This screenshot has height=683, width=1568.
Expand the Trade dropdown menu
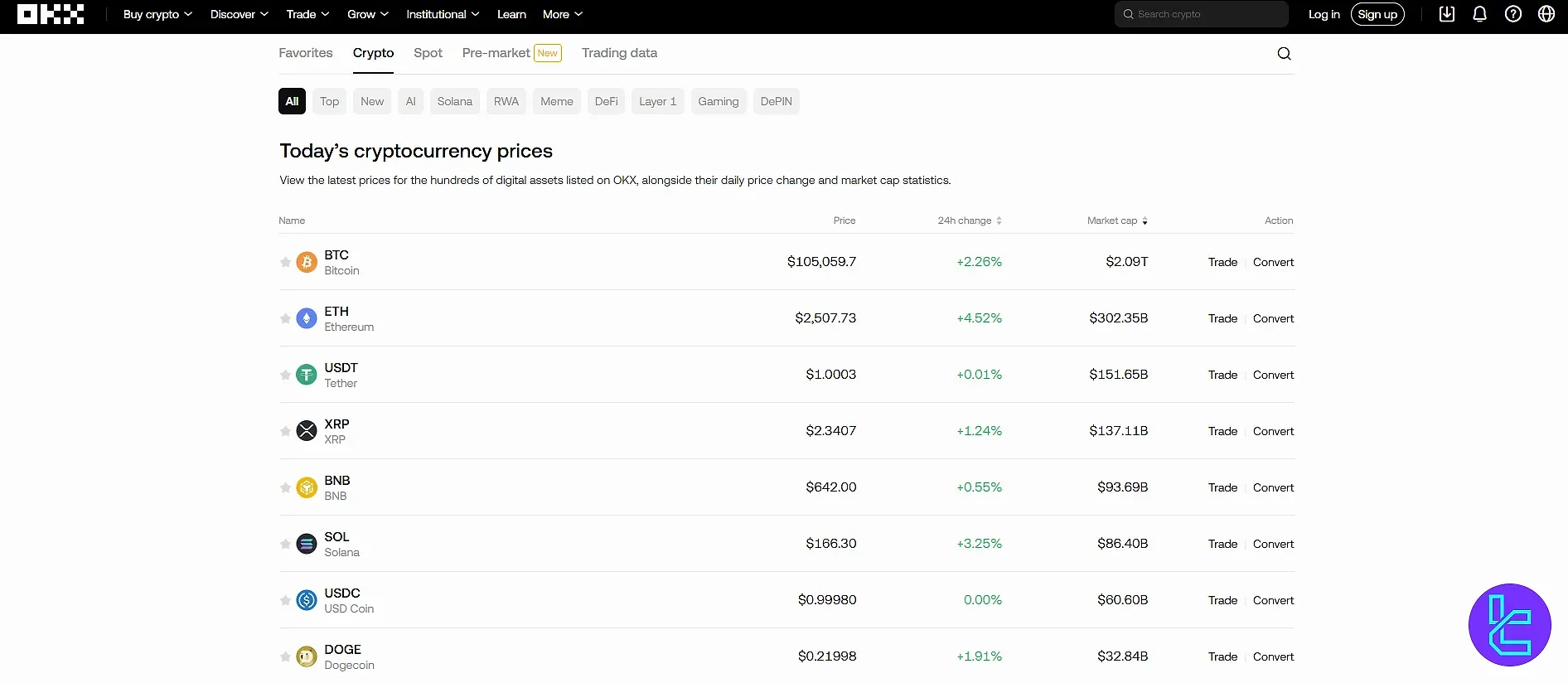point(307,14)
